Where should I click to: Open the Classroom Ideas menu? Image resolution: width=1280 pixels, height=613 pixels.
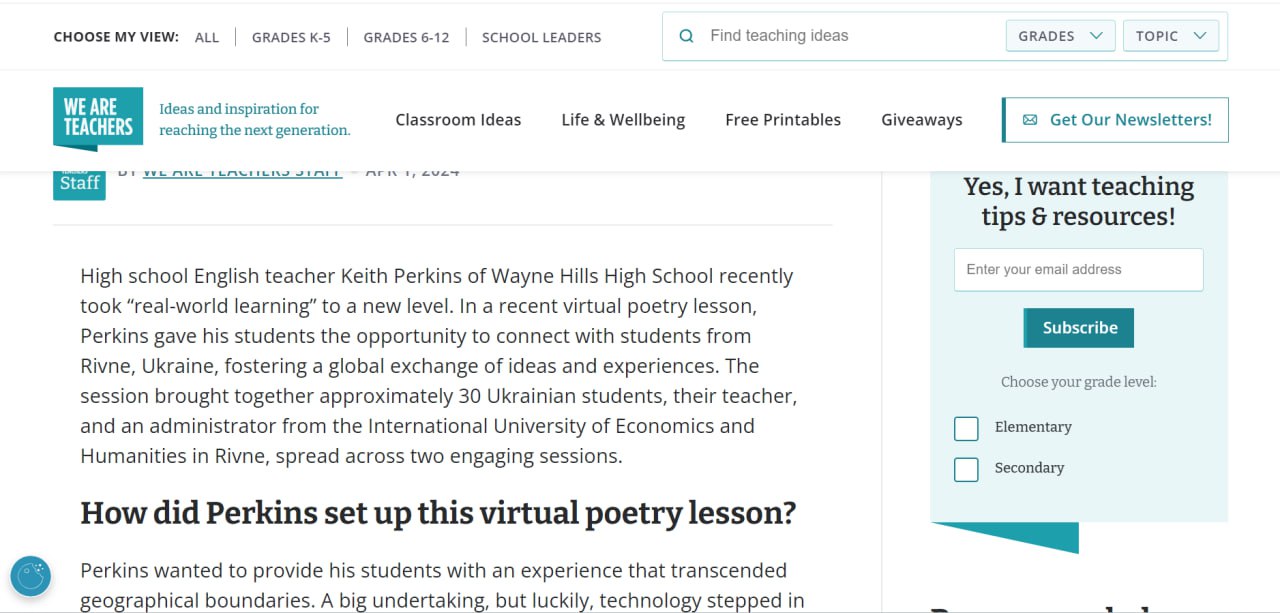pos(458,120)
